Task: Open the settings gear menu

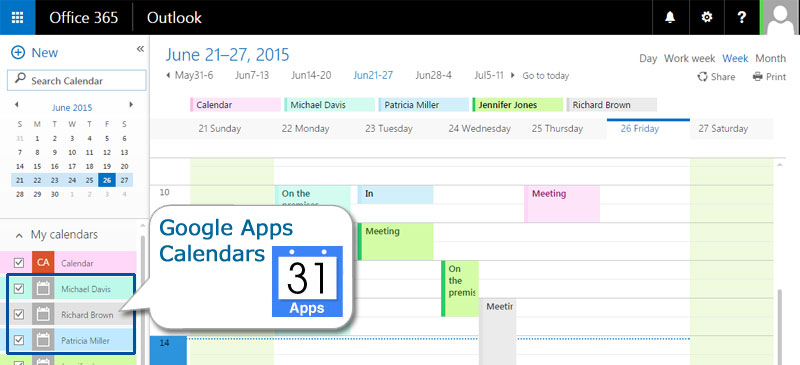Action: [x=706, y=17]
